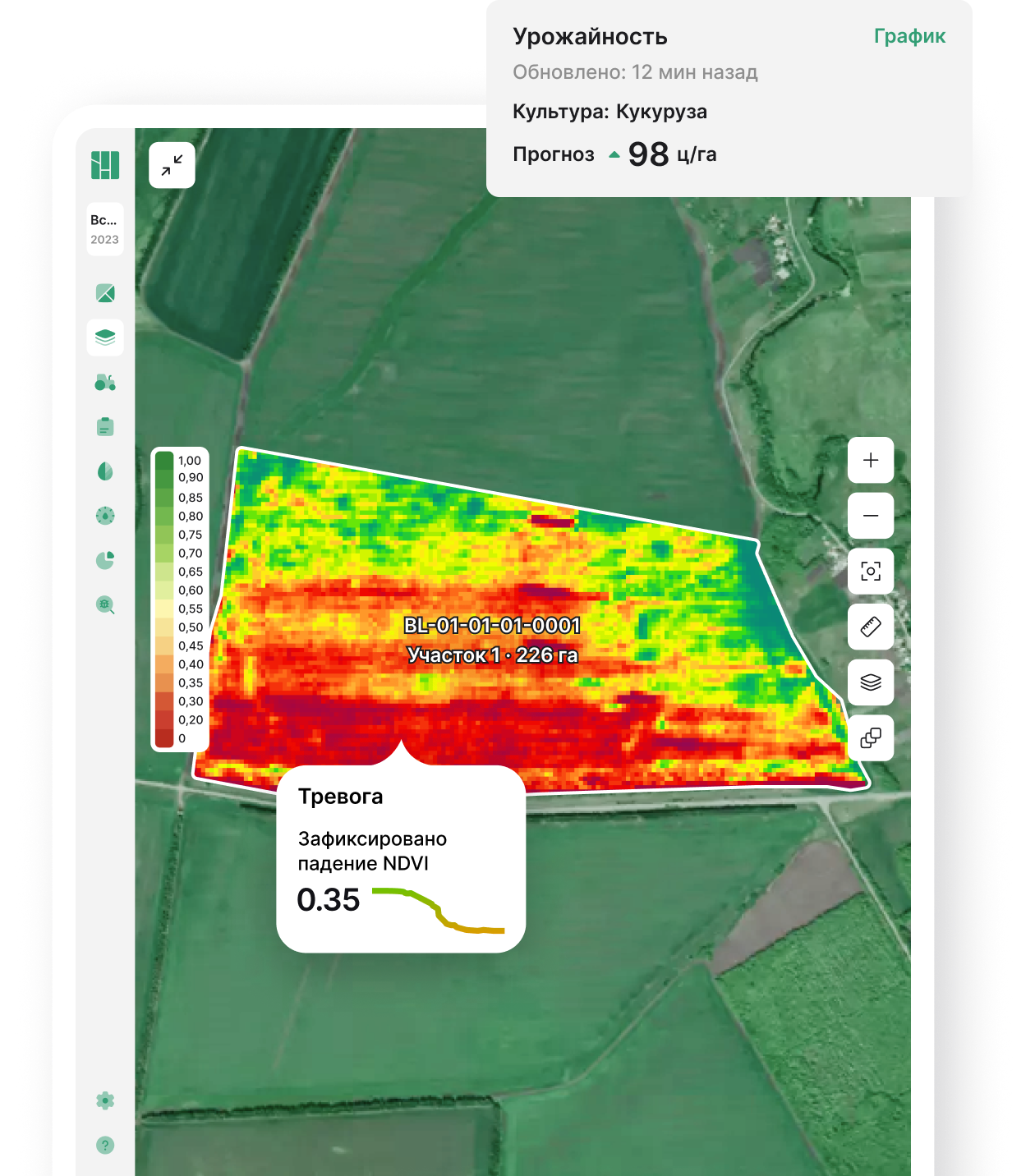Viewport: 1035px width, 1176px height.
Task: Center map on field with focus button
Action: coord(871,571)
